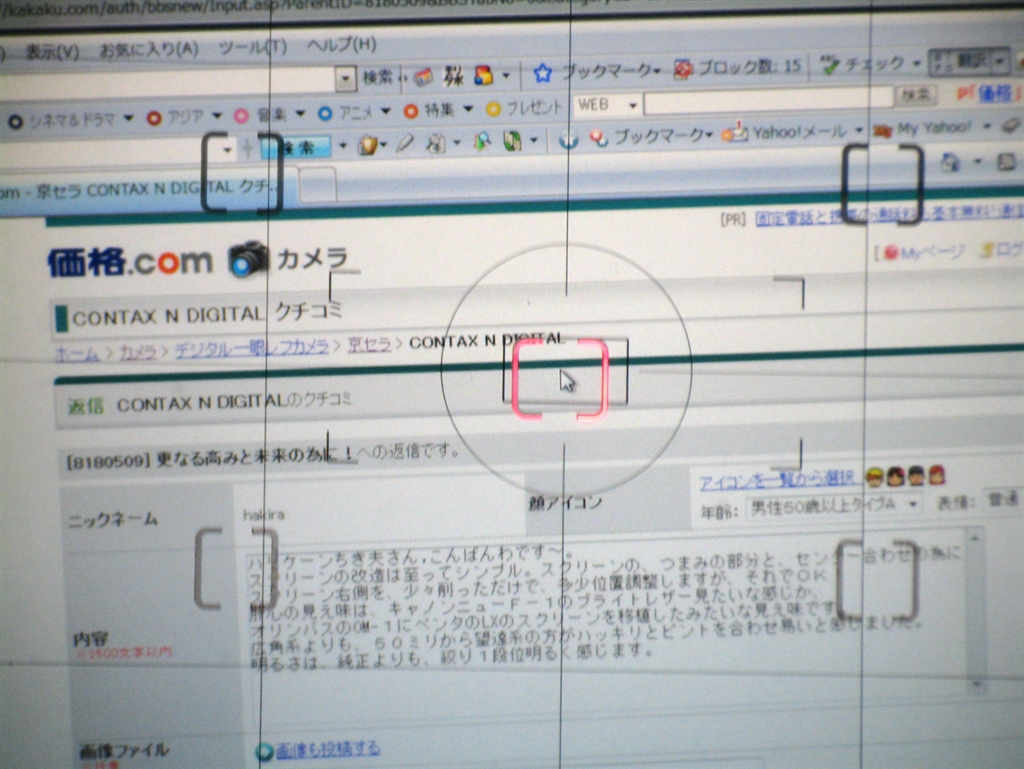Click the blue globe icon in Yahoo toolbar
1024x769 pixels.
point(569,139)
